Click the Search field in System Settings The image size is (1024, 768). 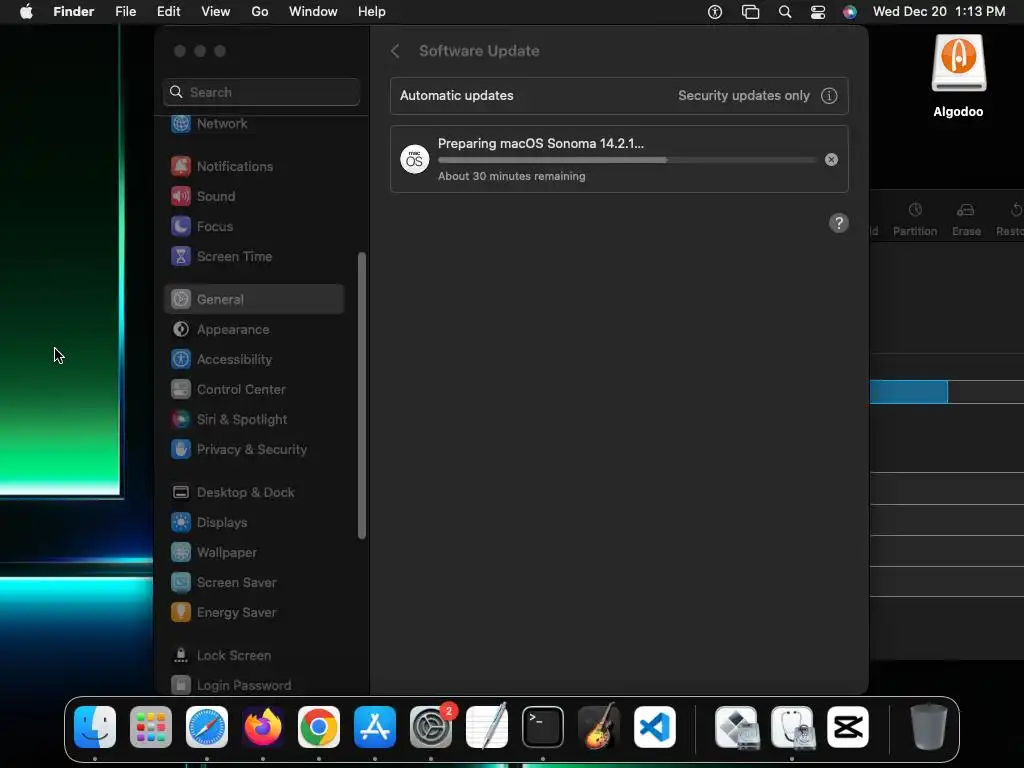pyautogui.click(x=261, y=92)
